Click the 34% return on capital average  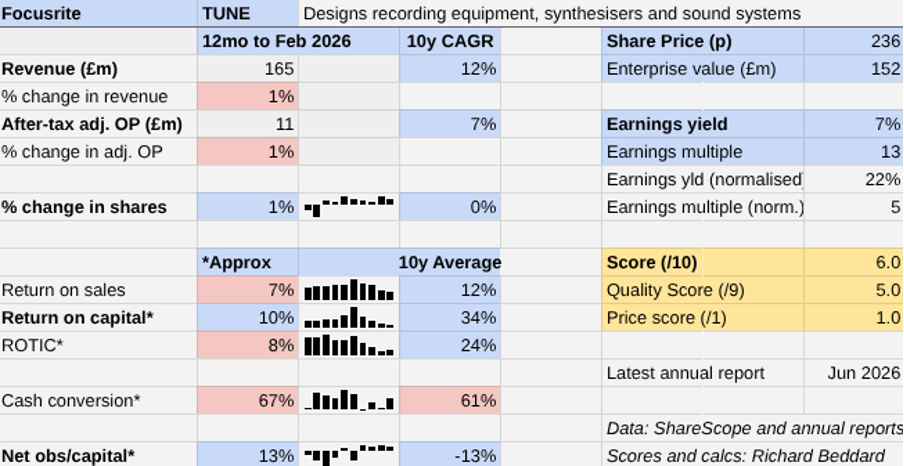450,318
